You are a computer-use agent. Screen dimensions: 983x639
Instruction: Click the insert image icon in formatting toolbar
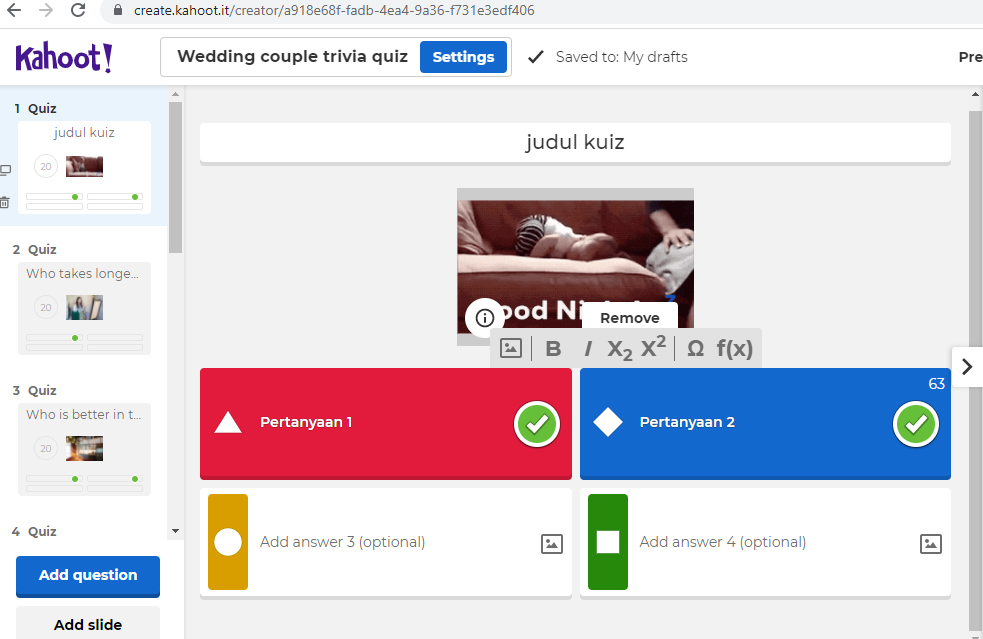pyautogui.click(x=510, y=348)
